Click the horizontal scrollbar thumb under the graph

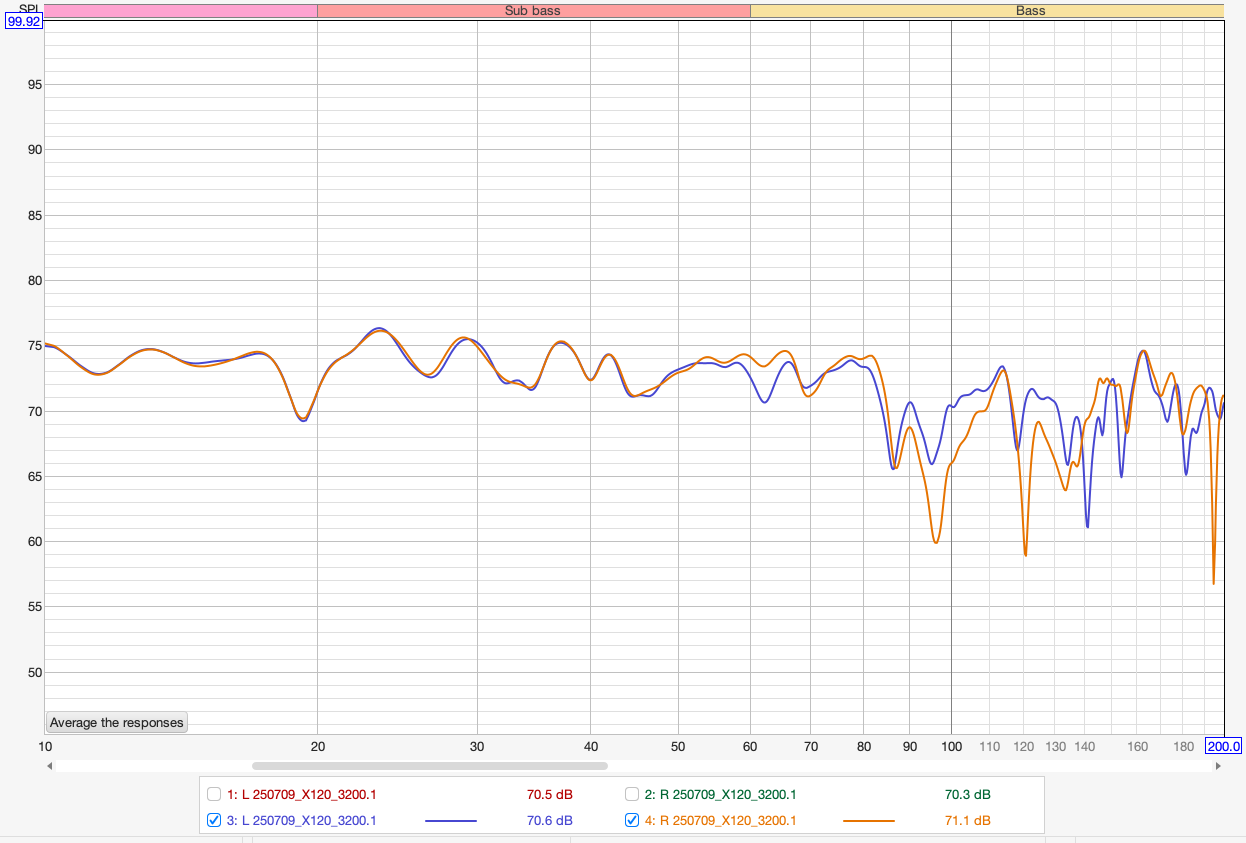tap(430, 766)
